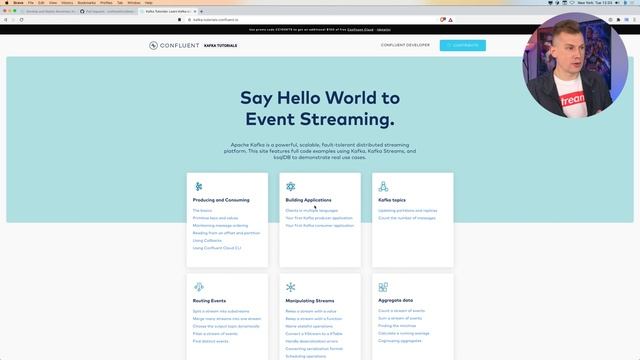The image size is (640, 360).
Task: Open the File menu
Action: (31, 2)
